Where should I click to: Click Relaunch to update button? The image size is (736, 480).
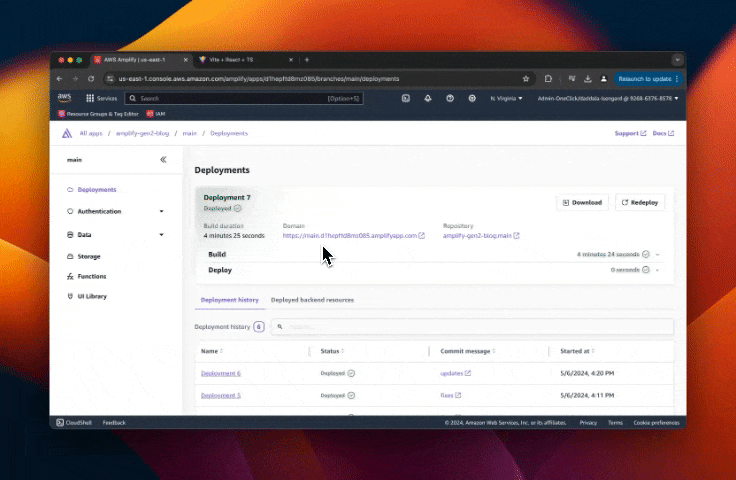[x=648, y=79]
